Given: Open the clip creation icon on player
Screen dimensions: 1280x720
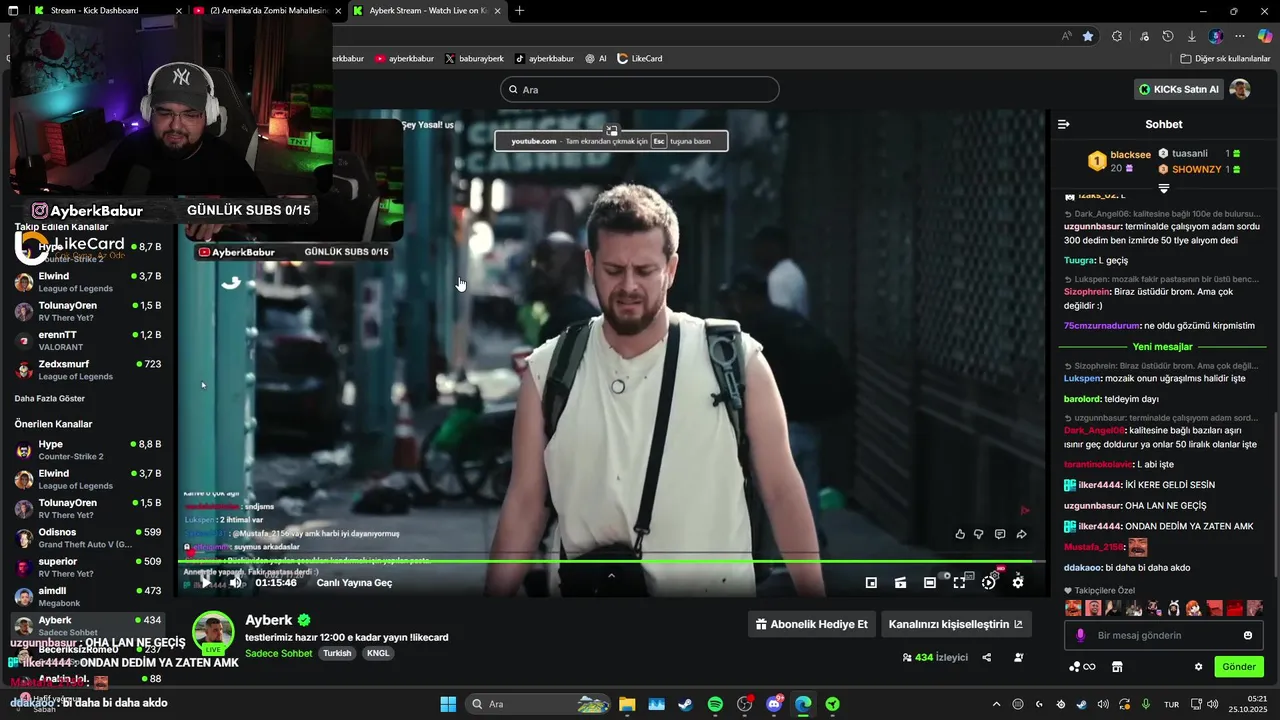Looking at the screenshot, I should point(900,582).
